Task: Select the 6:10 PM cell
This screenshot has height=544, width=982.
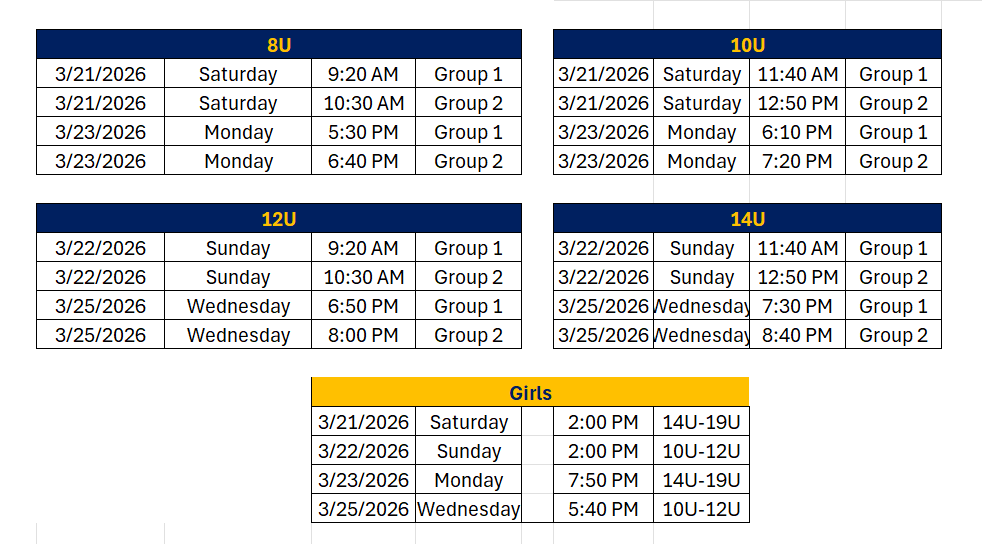Action: coord(797,132)
